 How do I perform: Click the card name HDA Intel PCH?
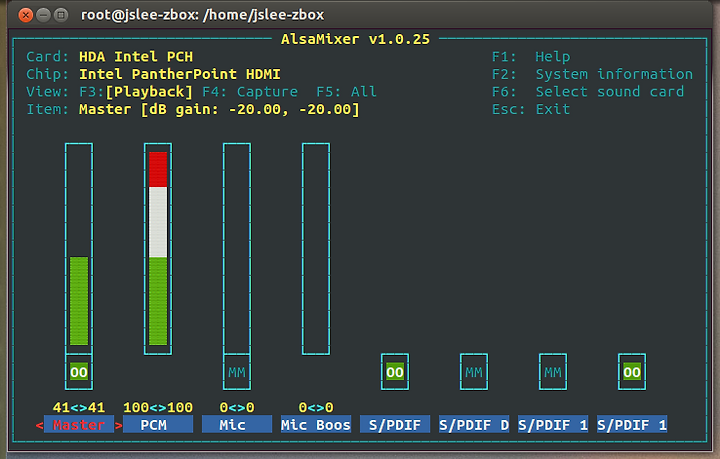click(x=136, y=56)
